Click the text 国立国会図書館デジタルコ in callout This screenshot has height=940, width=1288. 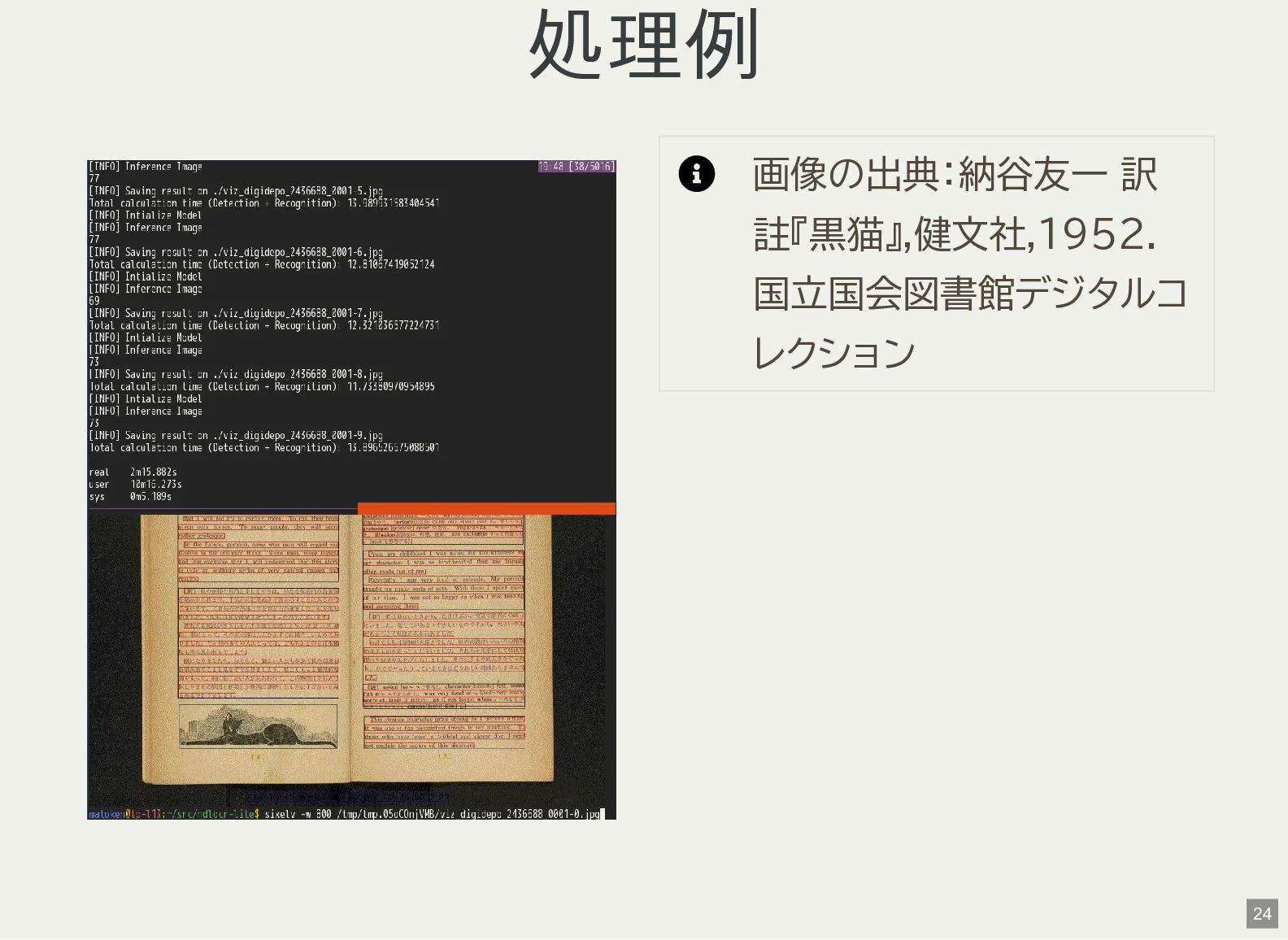(x=971, y=294)
